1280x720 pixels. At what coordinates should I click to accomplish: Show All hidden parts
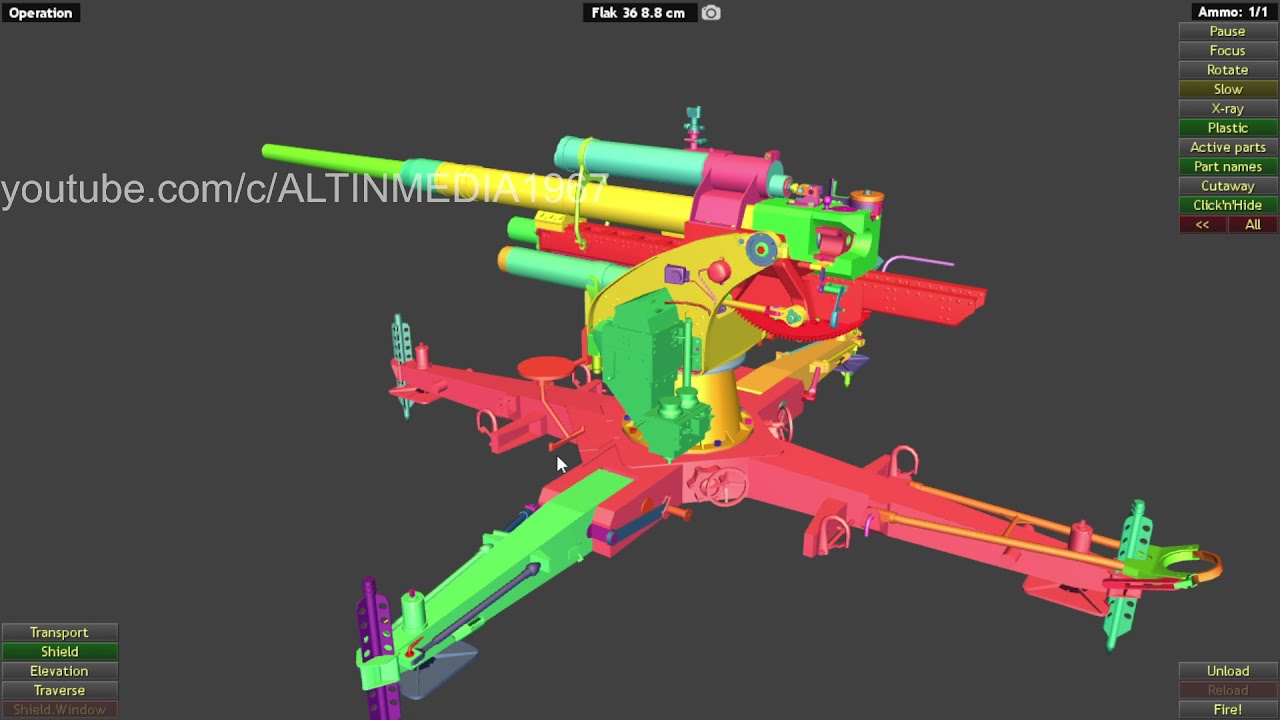(1252, 225)
